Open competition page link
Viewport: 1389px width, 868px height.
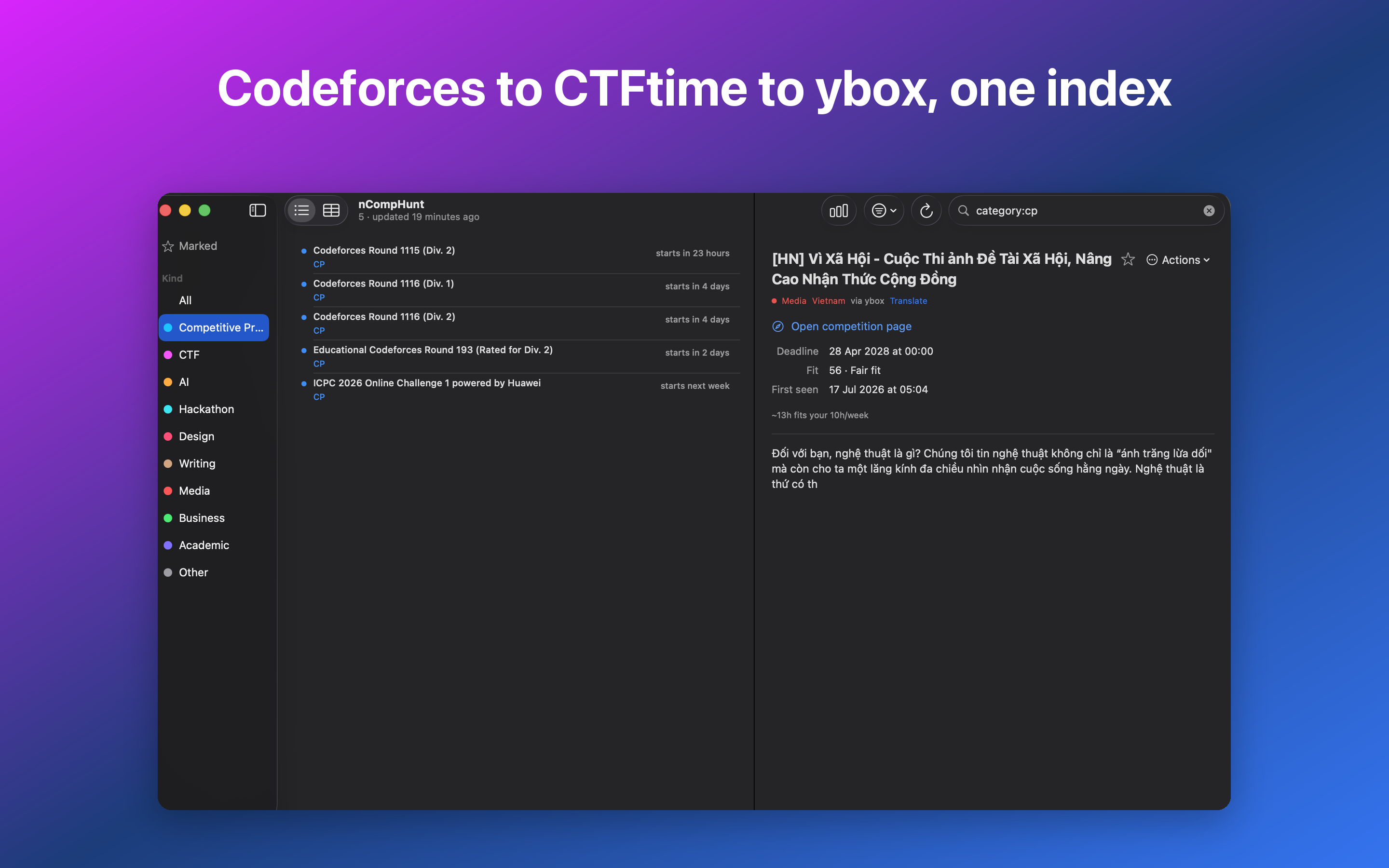pos(851,326)
